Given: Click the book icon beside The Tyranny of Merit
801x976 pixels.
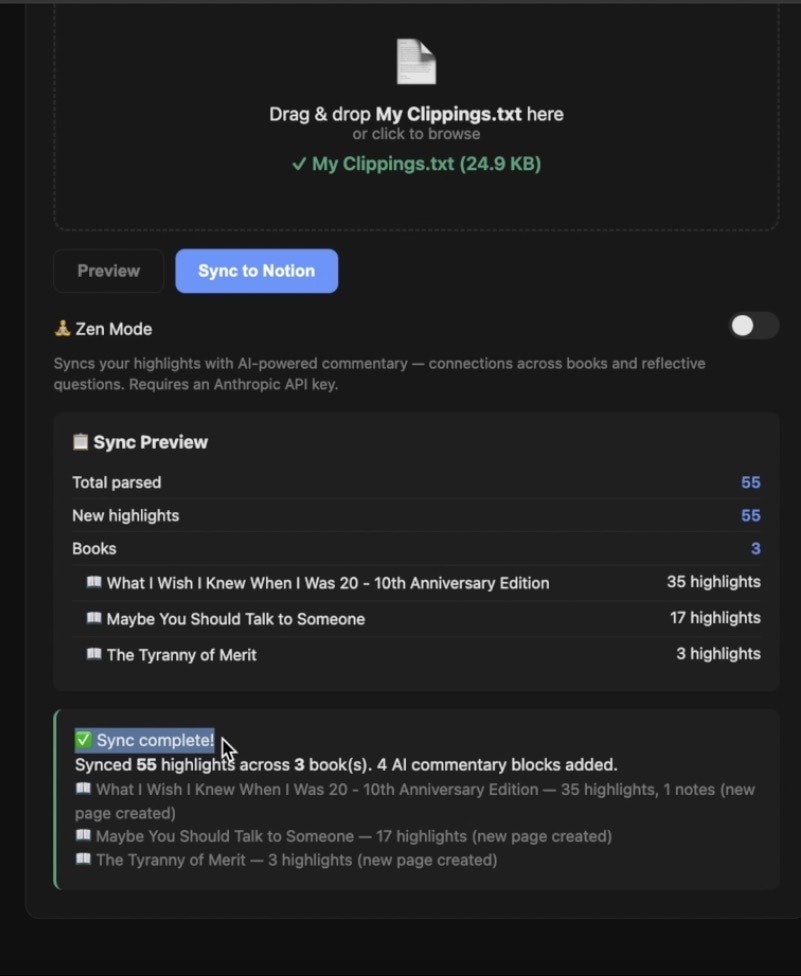Looking at the screenshot, I should pyautogui.click(x=93, y=654).
